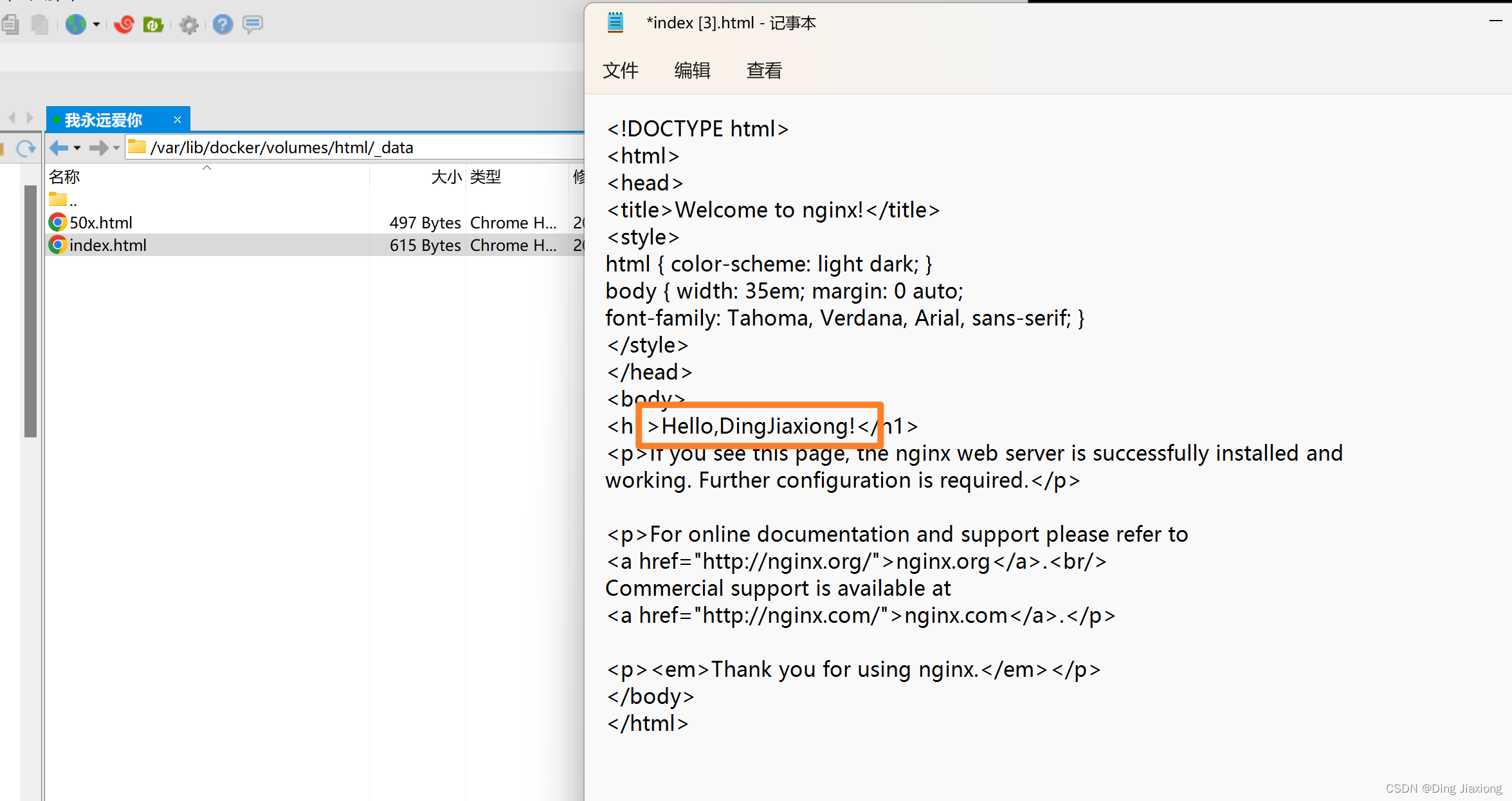Click the 'font-family: Tahoma, Verdana' line
The image size is (1512, 801).
pyautogui.click(x=845, y=318)
